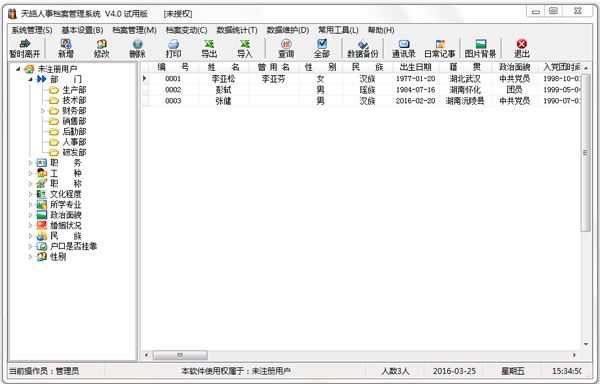Click the 出生日期 column header
600x384 pixels.
tap(416, 67)
